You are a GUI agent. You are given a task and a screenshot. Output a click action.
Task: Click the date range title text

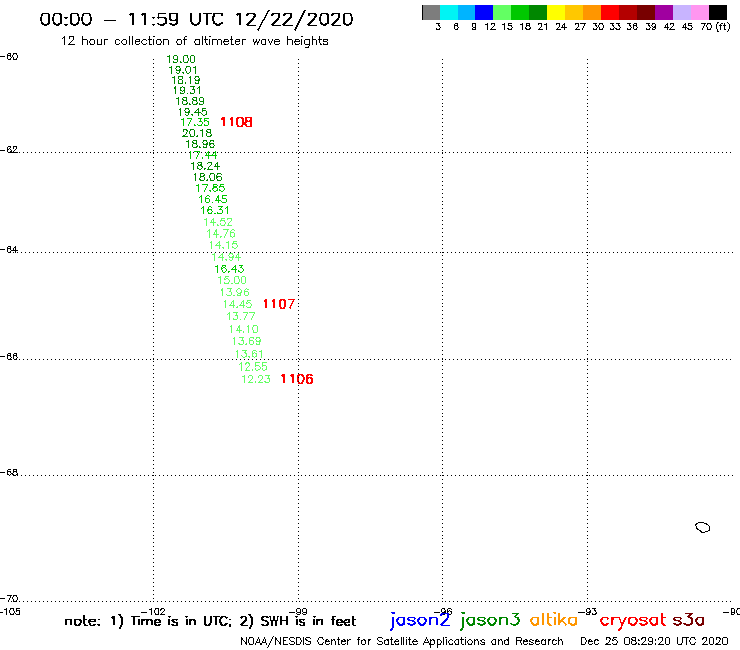[x=196, y=19]
